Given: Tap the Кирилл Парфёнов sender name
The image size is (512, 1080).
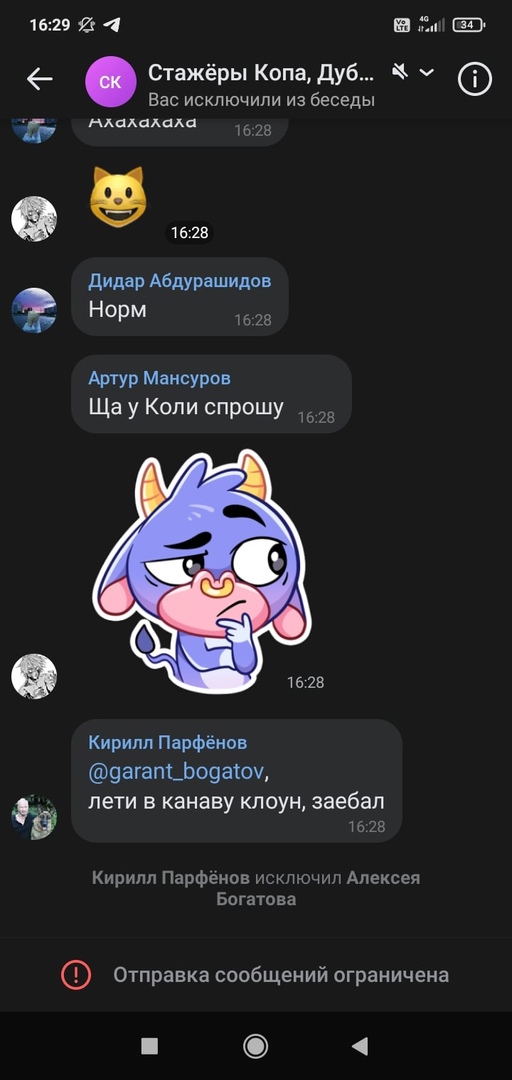Looking at the screenshot, I should pos(167,742).
